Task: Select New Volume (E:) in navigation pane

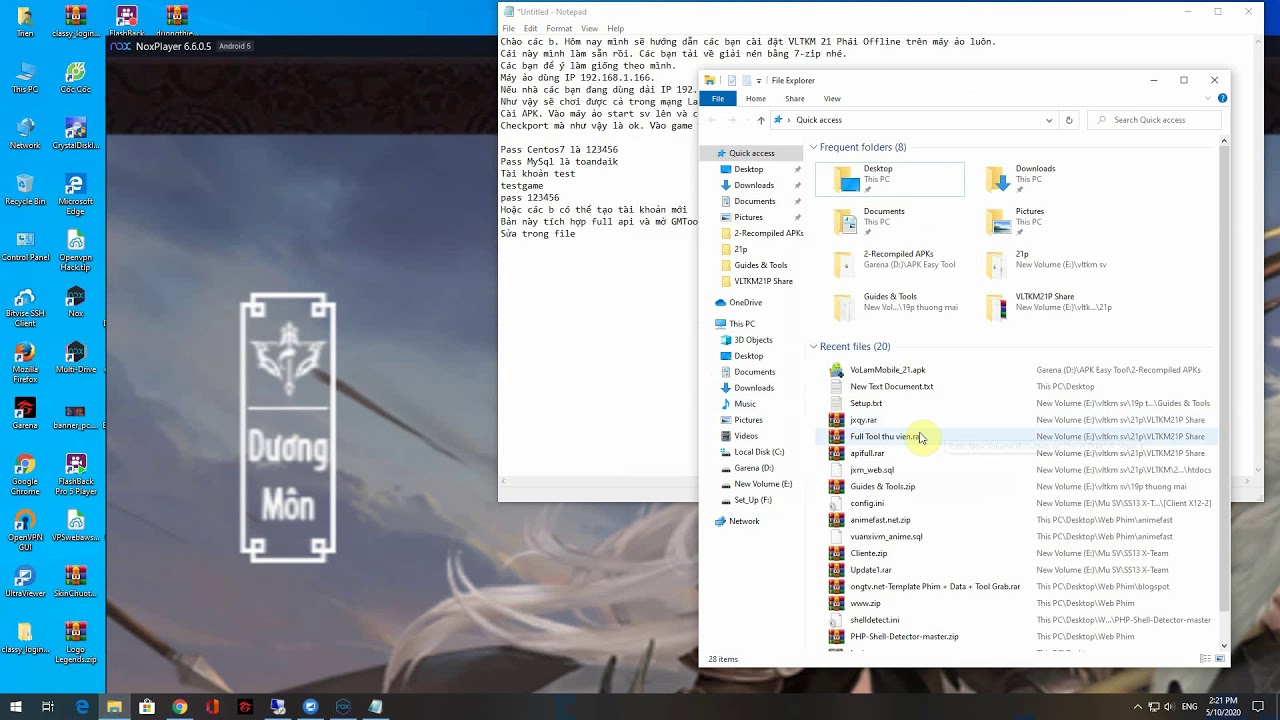Action: pyautogui.click(x=763, y=484)
